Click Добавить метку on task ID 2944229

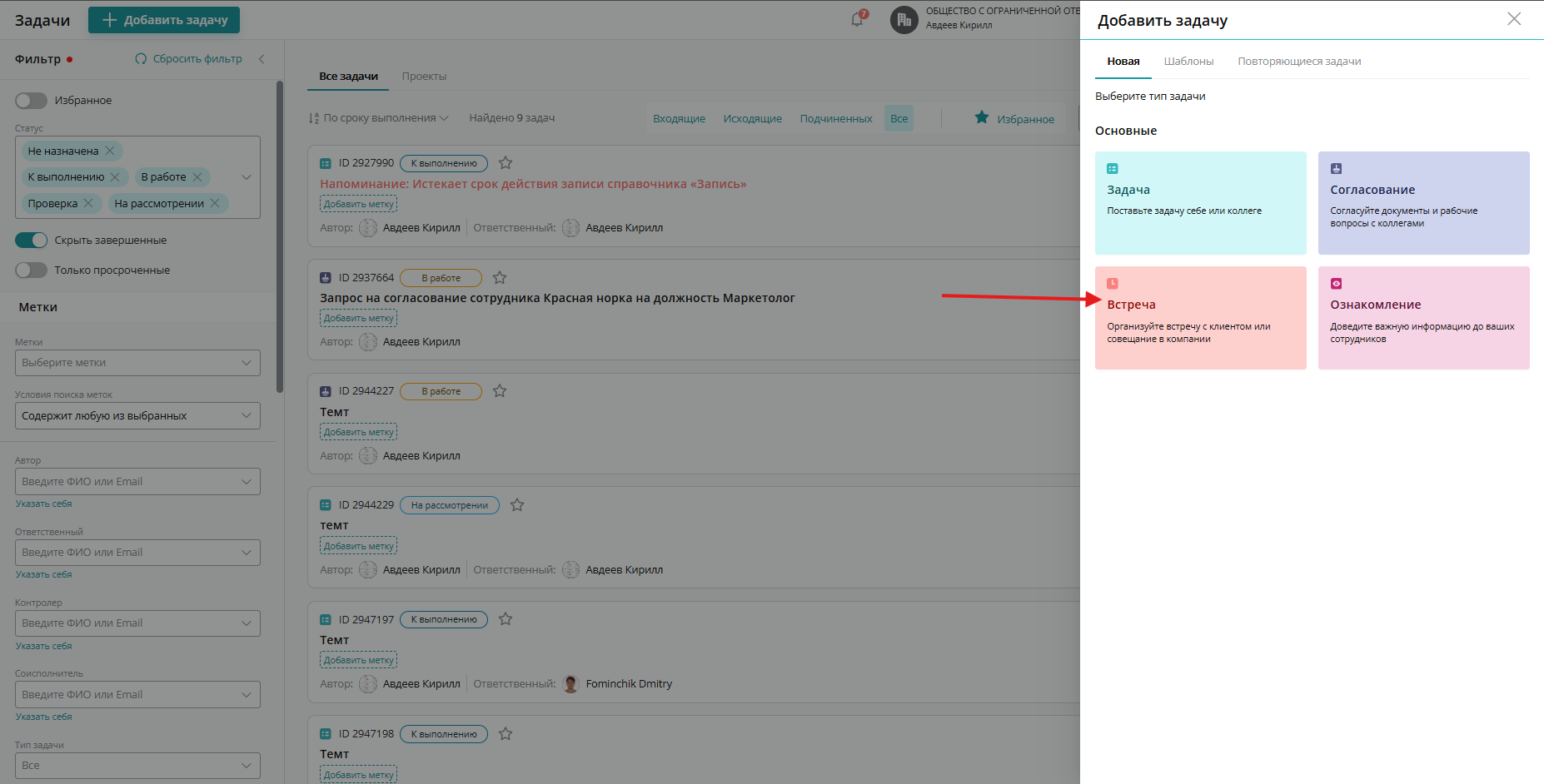pyautogui.click(x=358, y=546)
